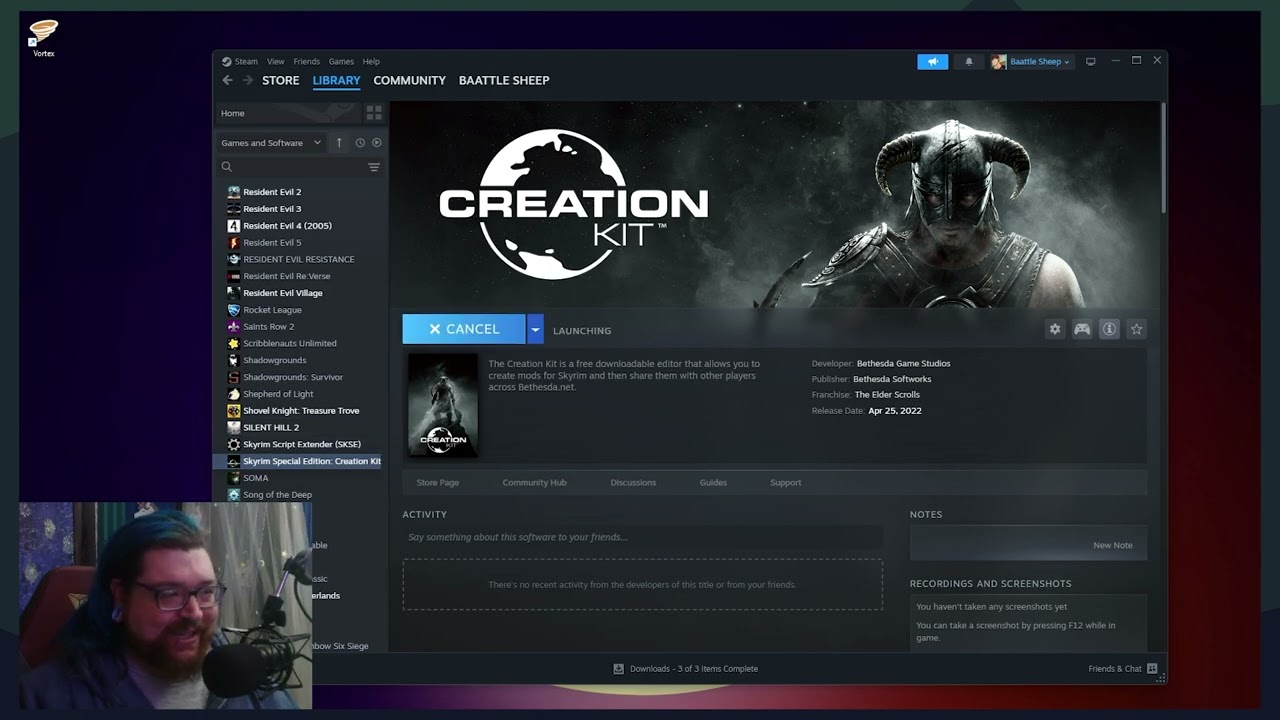Image resolution: width=1280 pixels, height=720 pixels.
Task: Open controller settings icon
Action: point(1082,329)
